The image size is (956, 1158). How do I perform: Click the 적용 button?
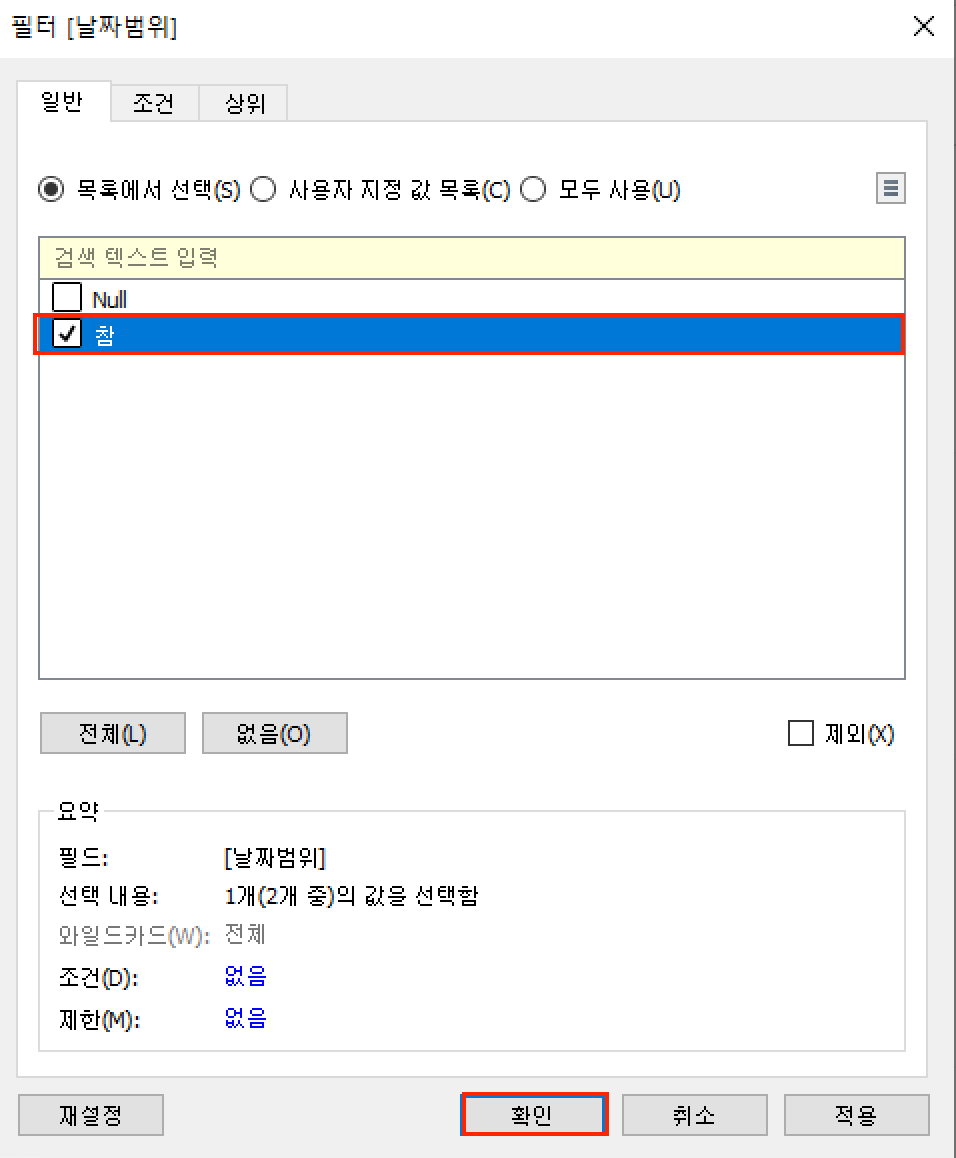(856, 1115)
